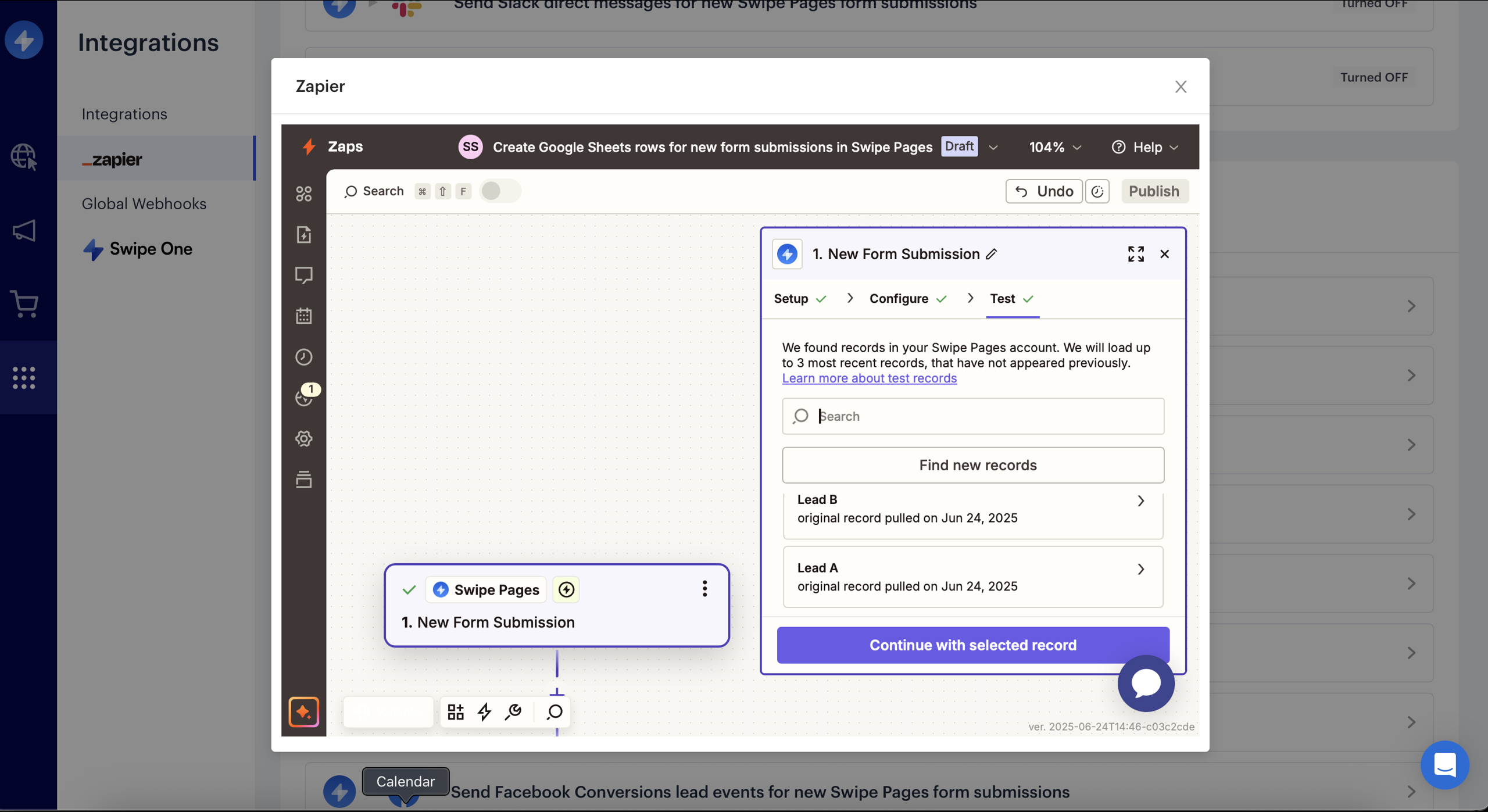Click the Find new records button
1488x812 pixels.
click(x=972, y=465)
